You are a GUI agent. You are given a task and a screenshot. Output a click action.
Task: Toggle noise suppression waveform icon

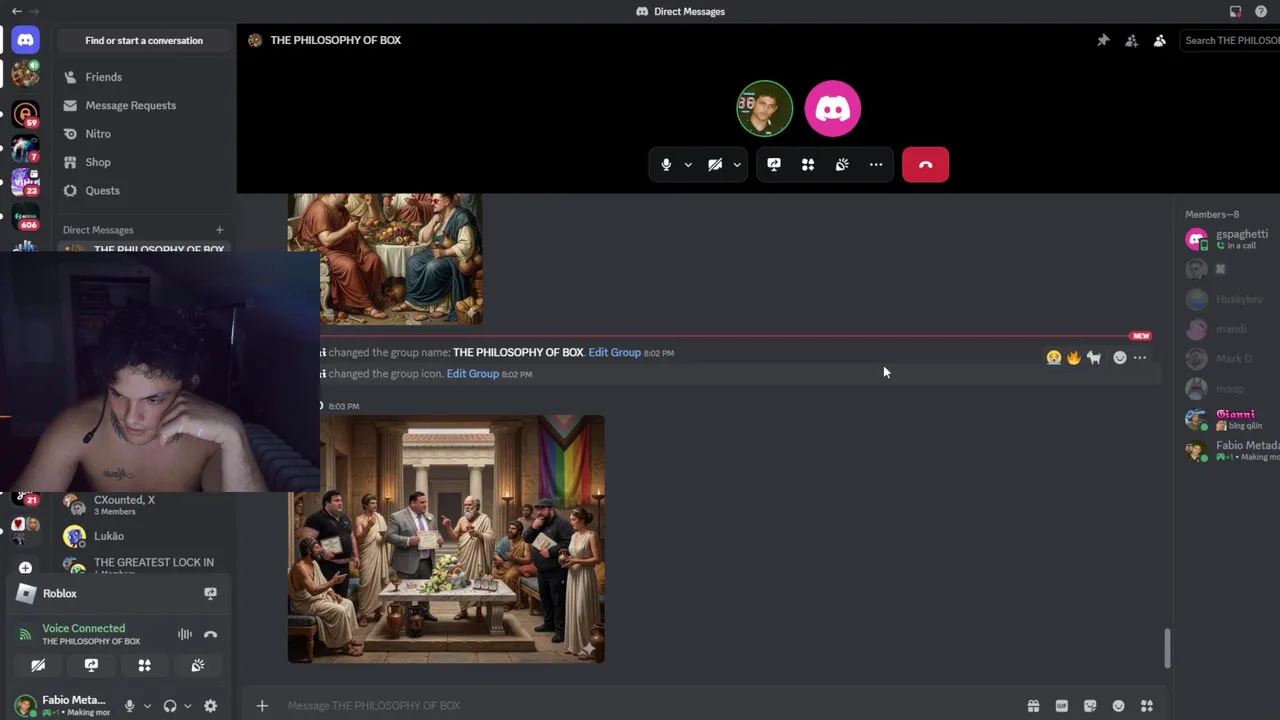point(185,634)
